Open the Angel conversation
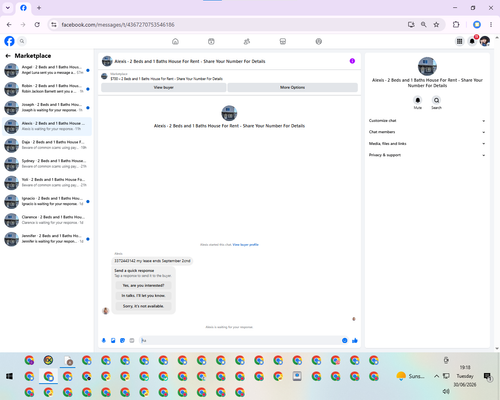This screenshot has width=500, height=400. pos(47,70)
